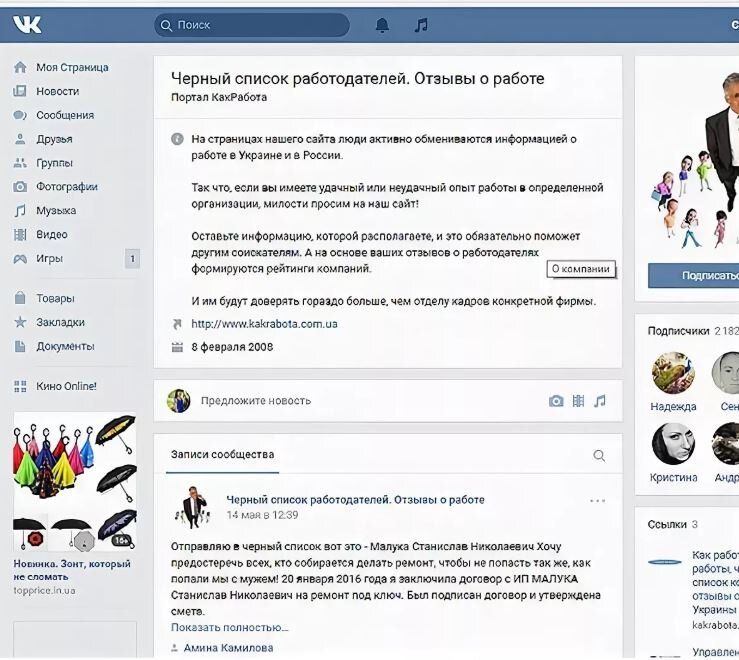This screenshot has height=660, width=739.
Task: Open Моя Страница in the sidebar
Action: pyautogui.click(x=72, y=67)
